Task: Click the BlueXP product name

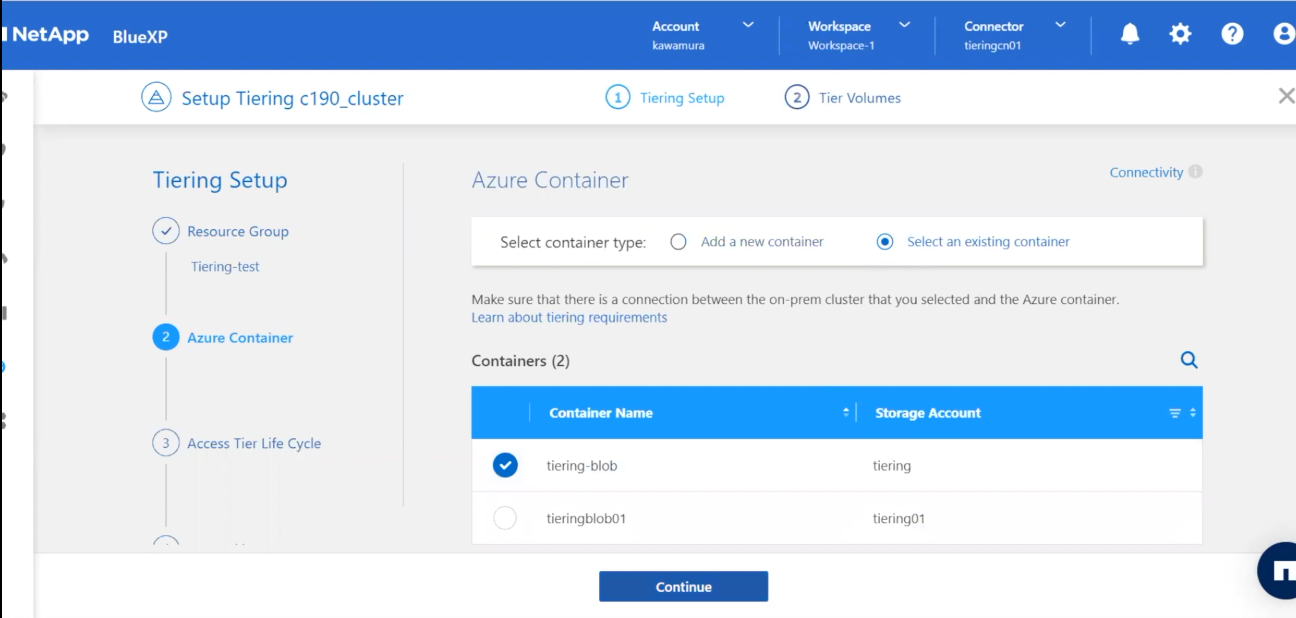Action: [140, 36]
